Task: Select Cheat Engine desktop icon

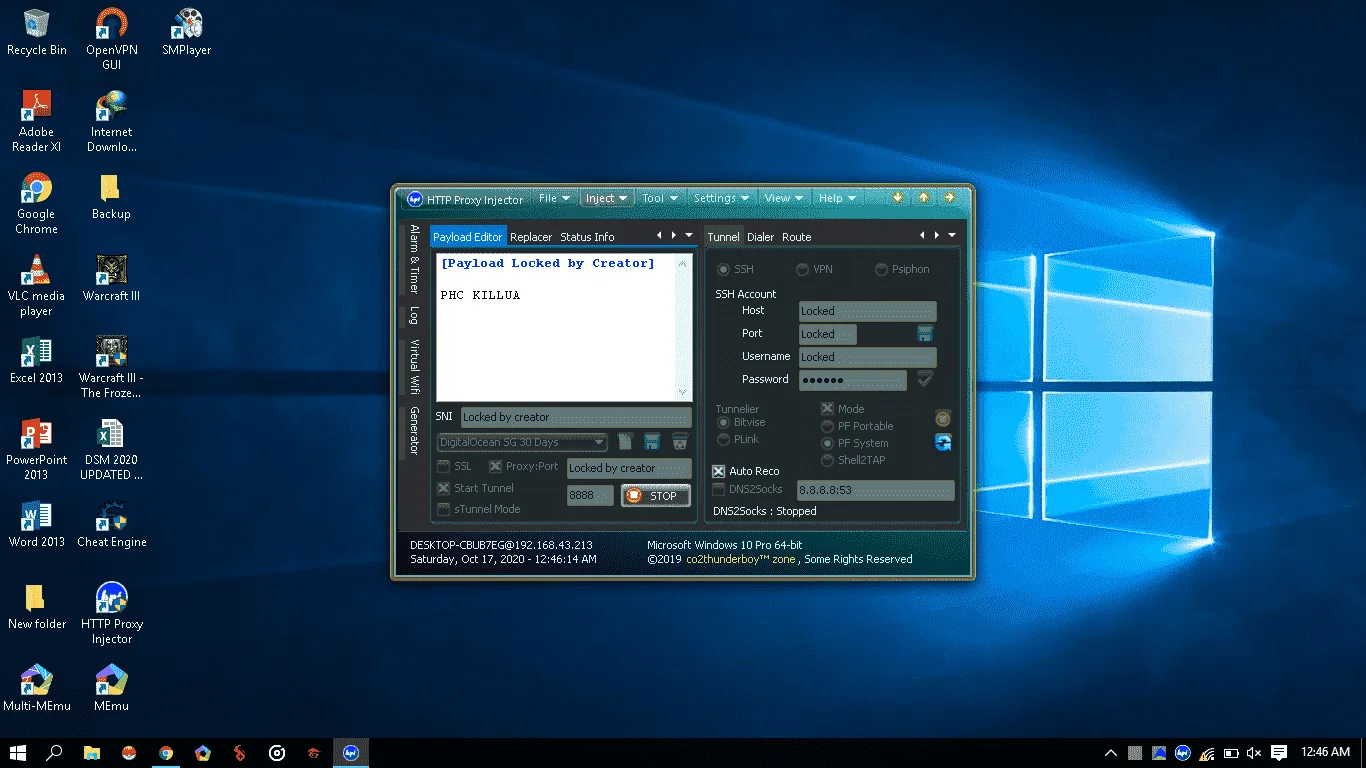Action: [111, 524]
